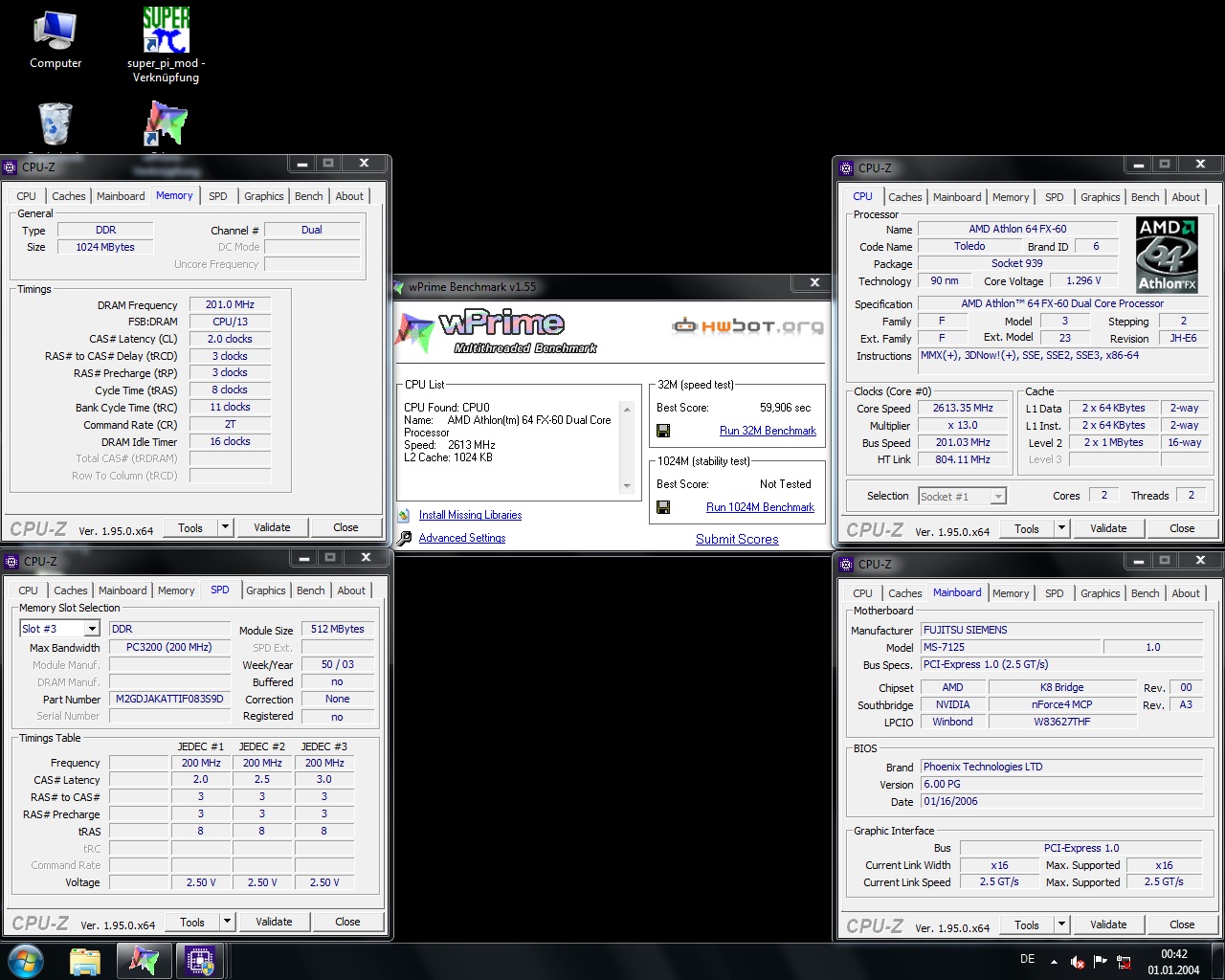
Task: Click the Core Voltage 1.296 V value
Action: point(1083,280)
